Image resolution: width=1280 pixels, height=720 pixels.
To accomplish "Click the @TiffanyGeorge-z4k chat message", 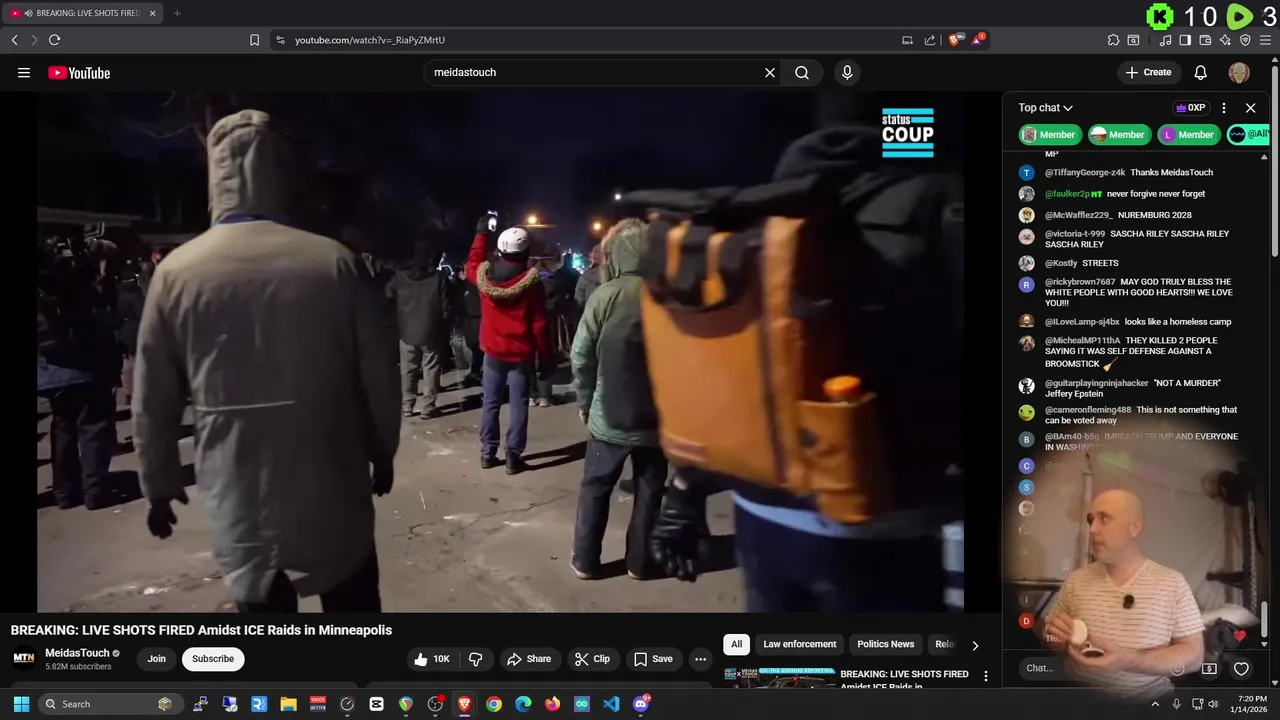I will [x=1129, y=172].
